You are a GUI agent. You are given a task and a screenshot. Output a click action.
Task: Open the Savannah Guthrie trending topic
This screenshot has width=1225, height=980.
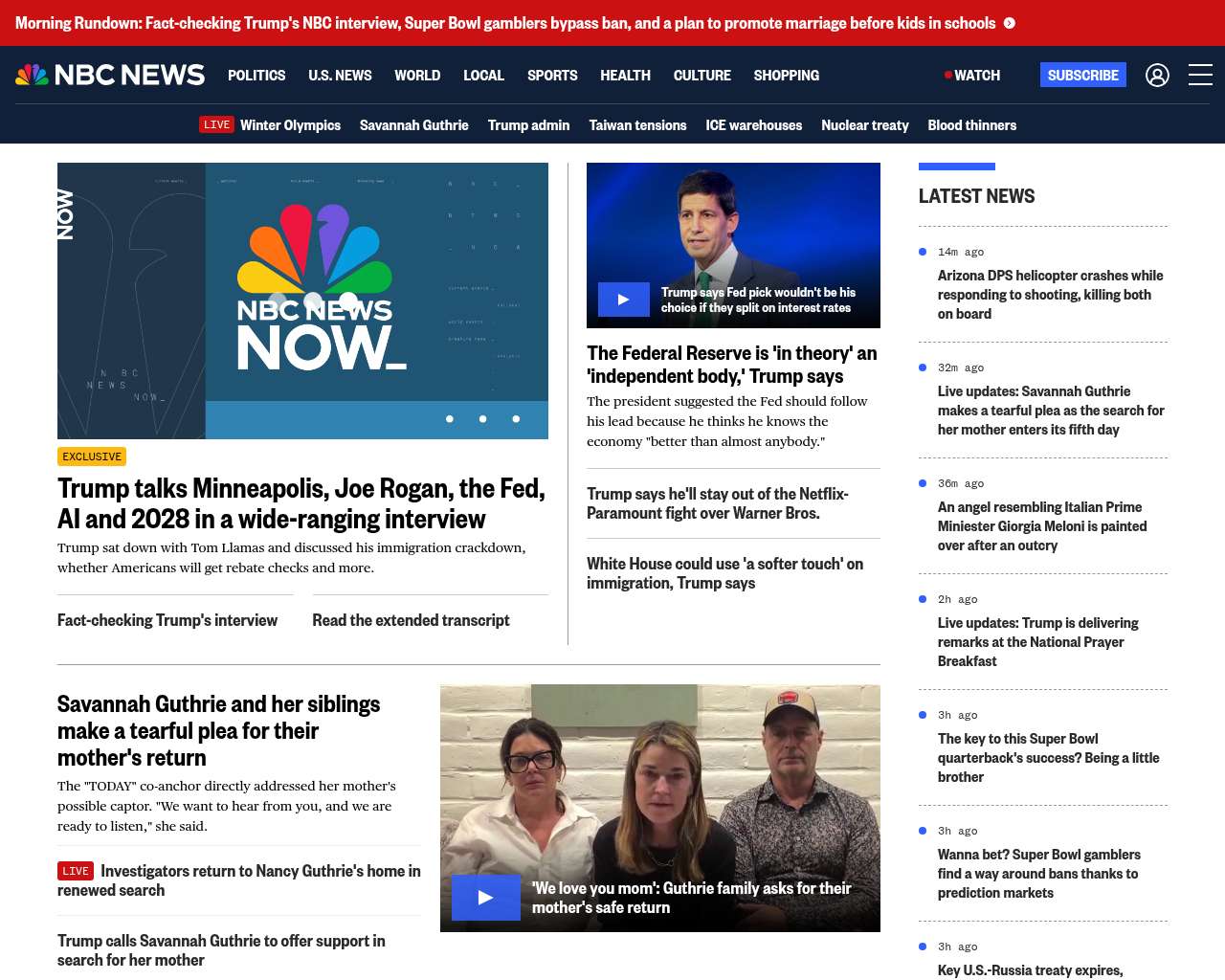[414, 125]
